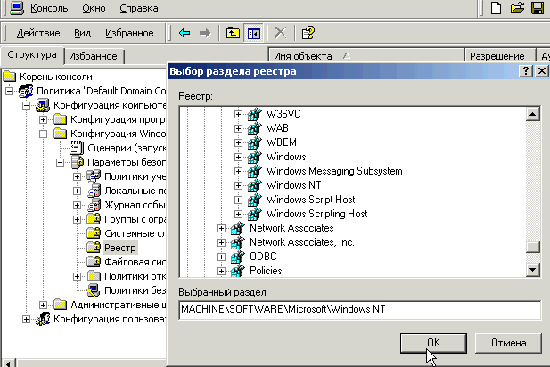Click the Реестр security folder icon

point(94,247)
